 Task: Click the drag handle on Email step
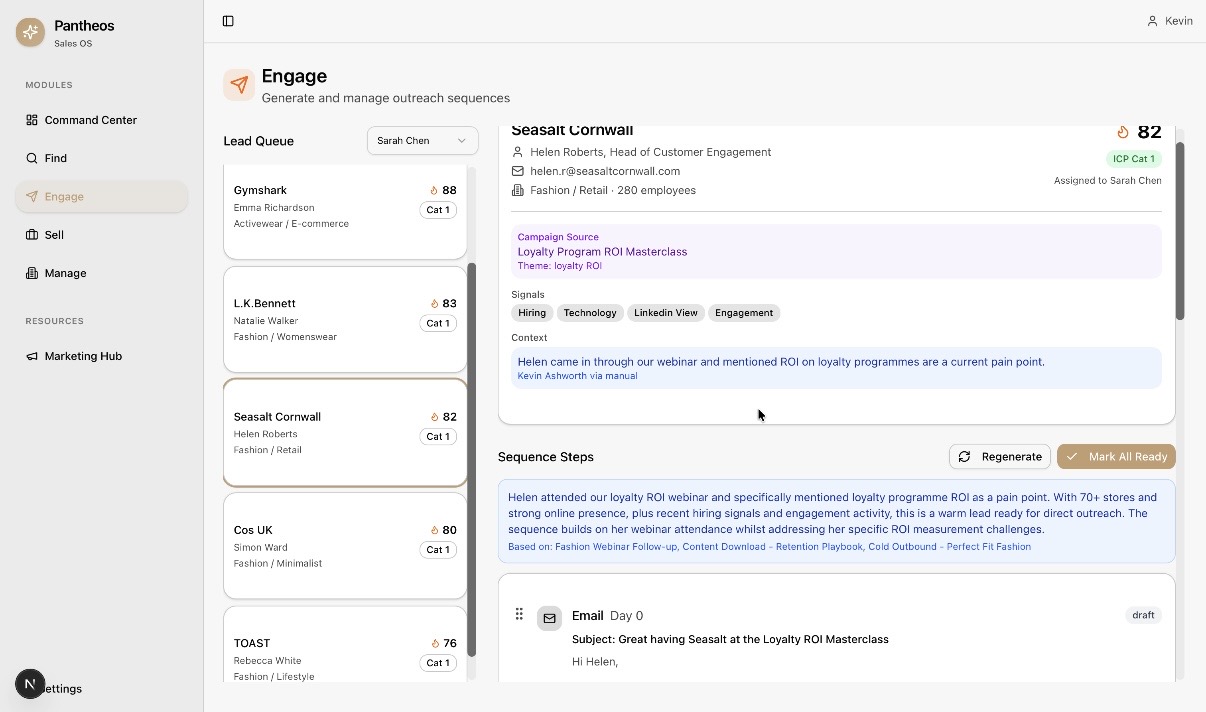[x=519, y=614]
